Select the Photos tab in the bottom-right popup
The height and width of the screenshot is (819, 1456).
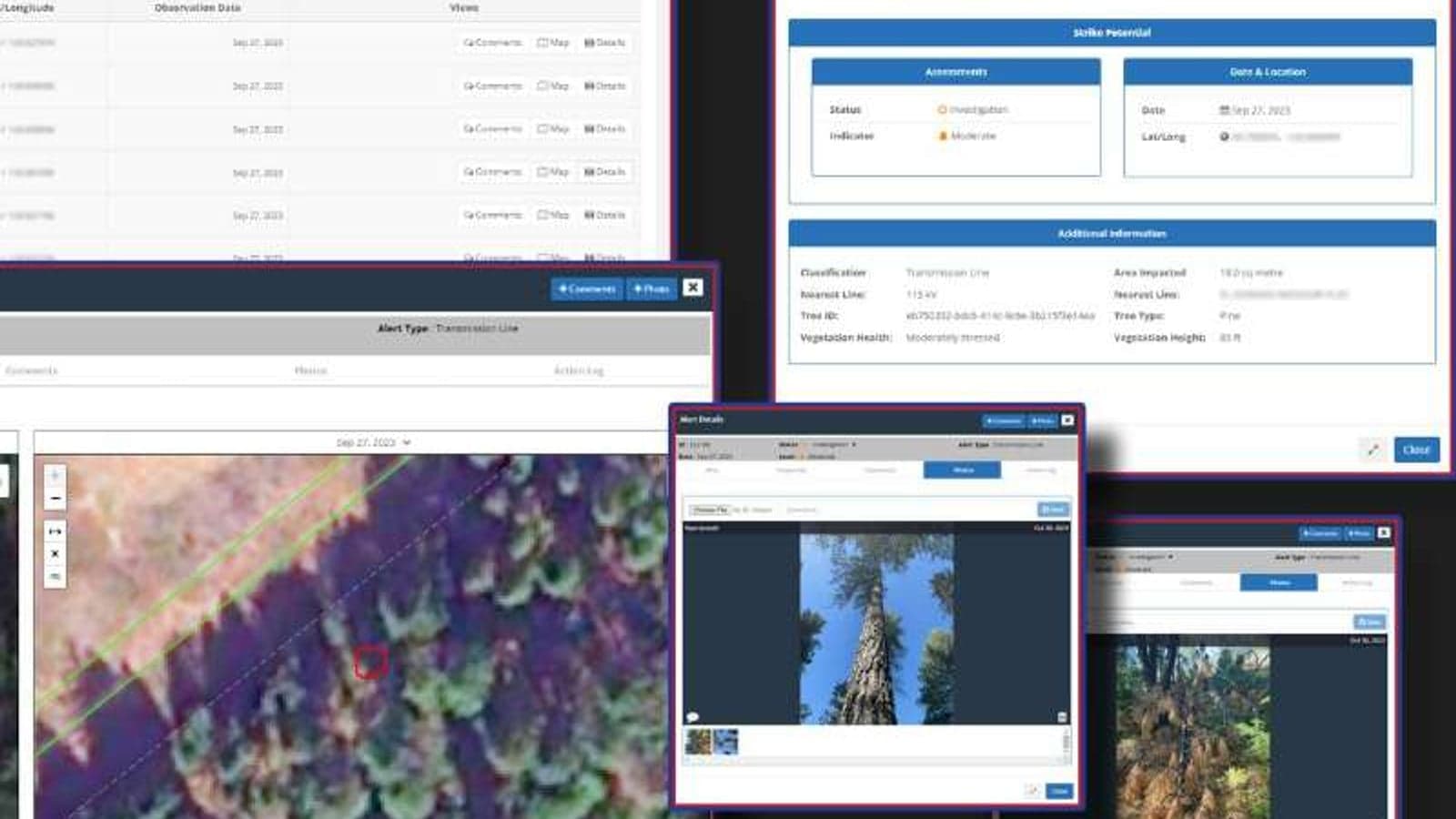tap(1279, 582)
